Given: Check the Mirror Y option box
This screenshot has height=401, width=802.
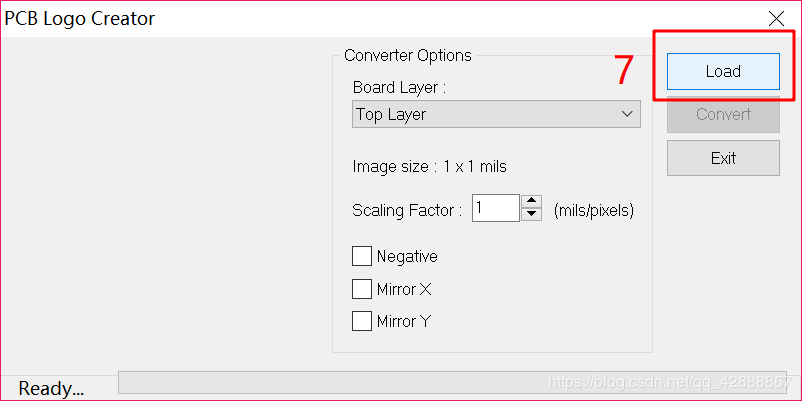Looking at the screenshot, I should pyautogui.click(x=362, y=321).
